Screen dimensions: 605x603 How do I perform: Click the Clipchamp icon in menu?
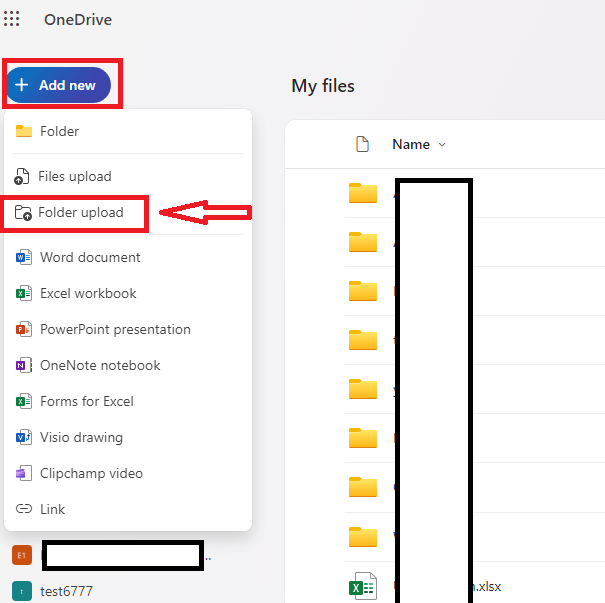click(24, 473)
